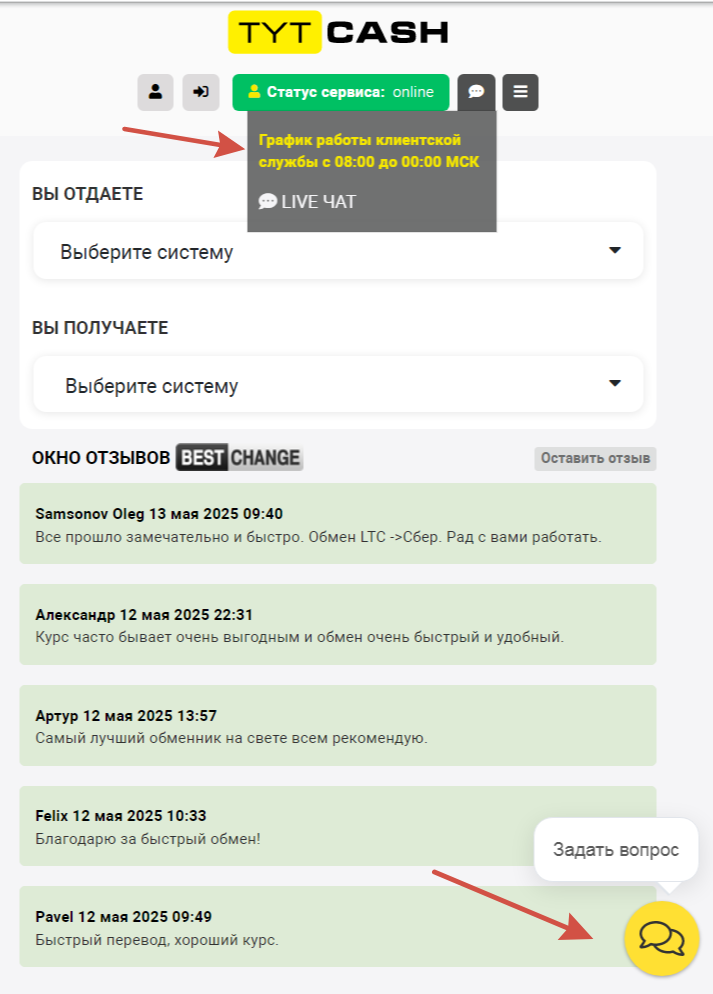Open the review by Samsonov Oleg
Screen dimensions: 713x994
point(338,524)
